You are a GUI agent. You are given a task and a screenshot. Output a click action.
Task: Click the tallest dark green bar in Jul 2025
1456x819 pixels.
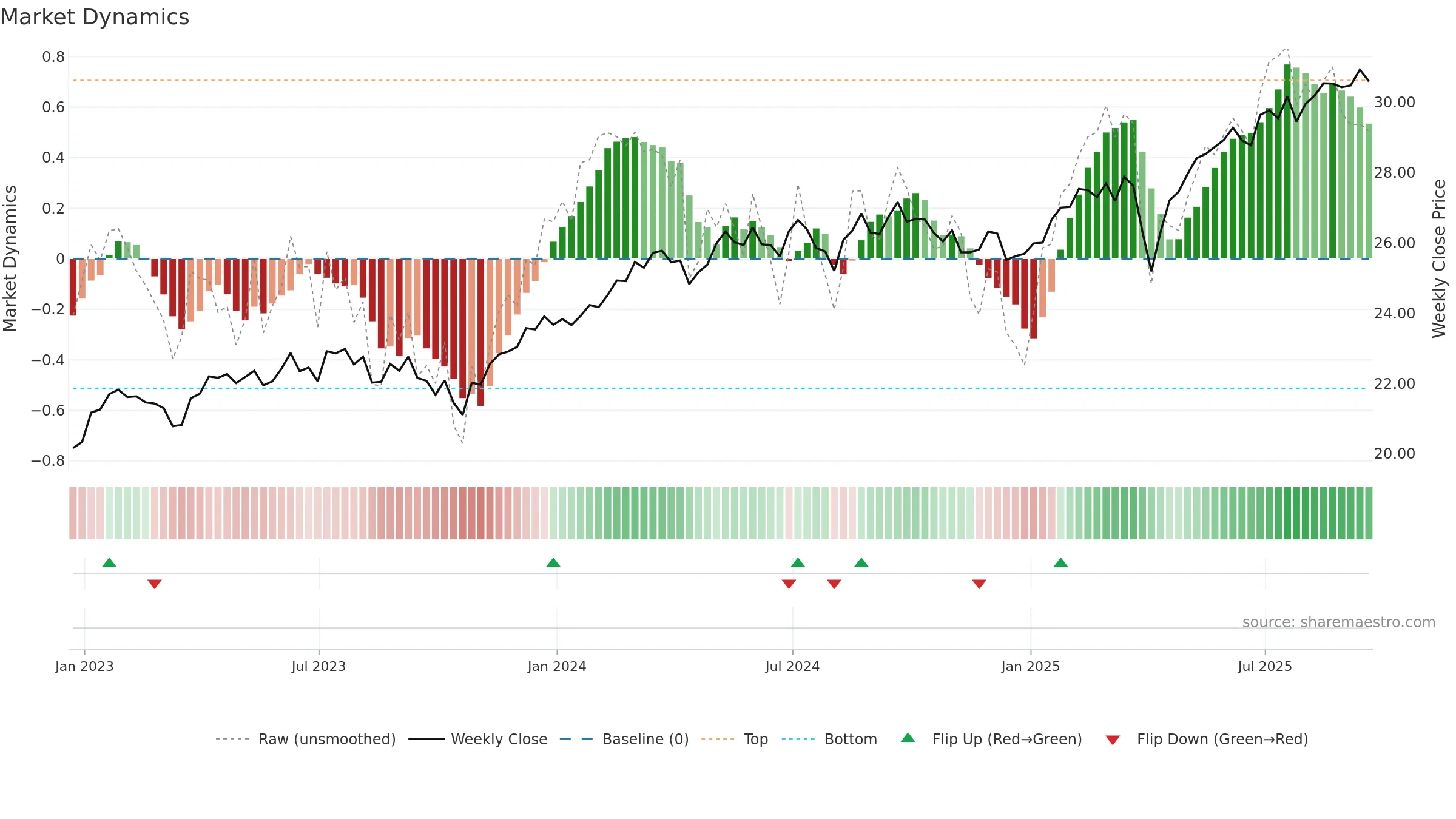click(1287, 161)
